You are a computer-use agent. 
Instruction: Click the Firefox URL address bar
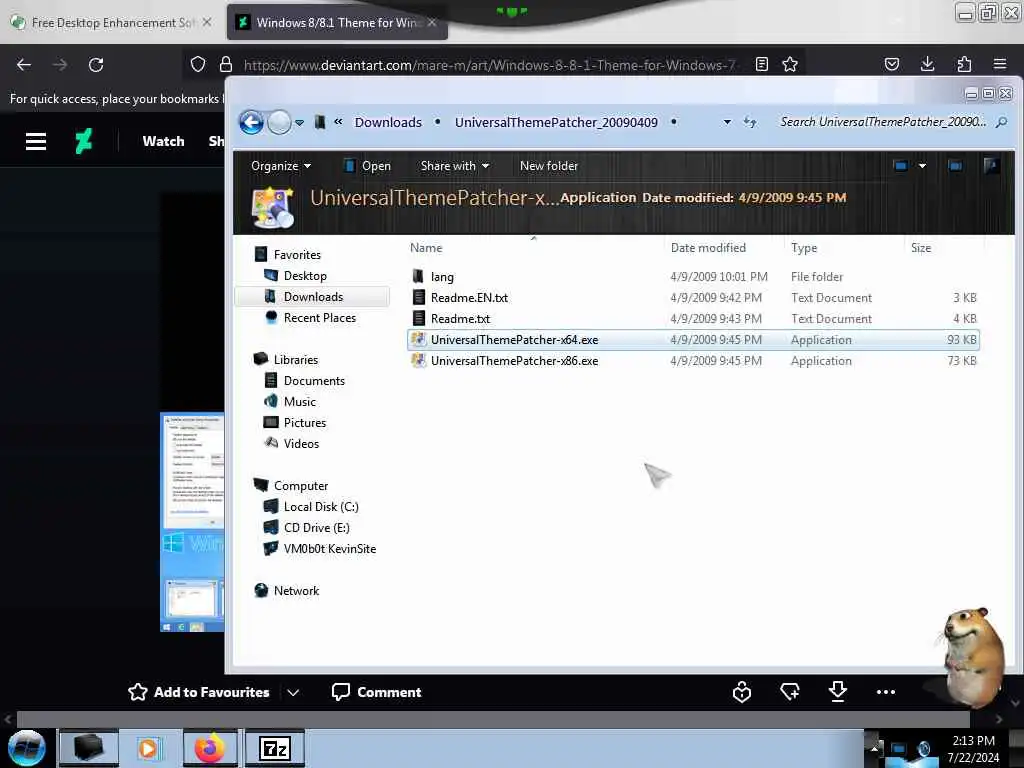pos(490,65)
